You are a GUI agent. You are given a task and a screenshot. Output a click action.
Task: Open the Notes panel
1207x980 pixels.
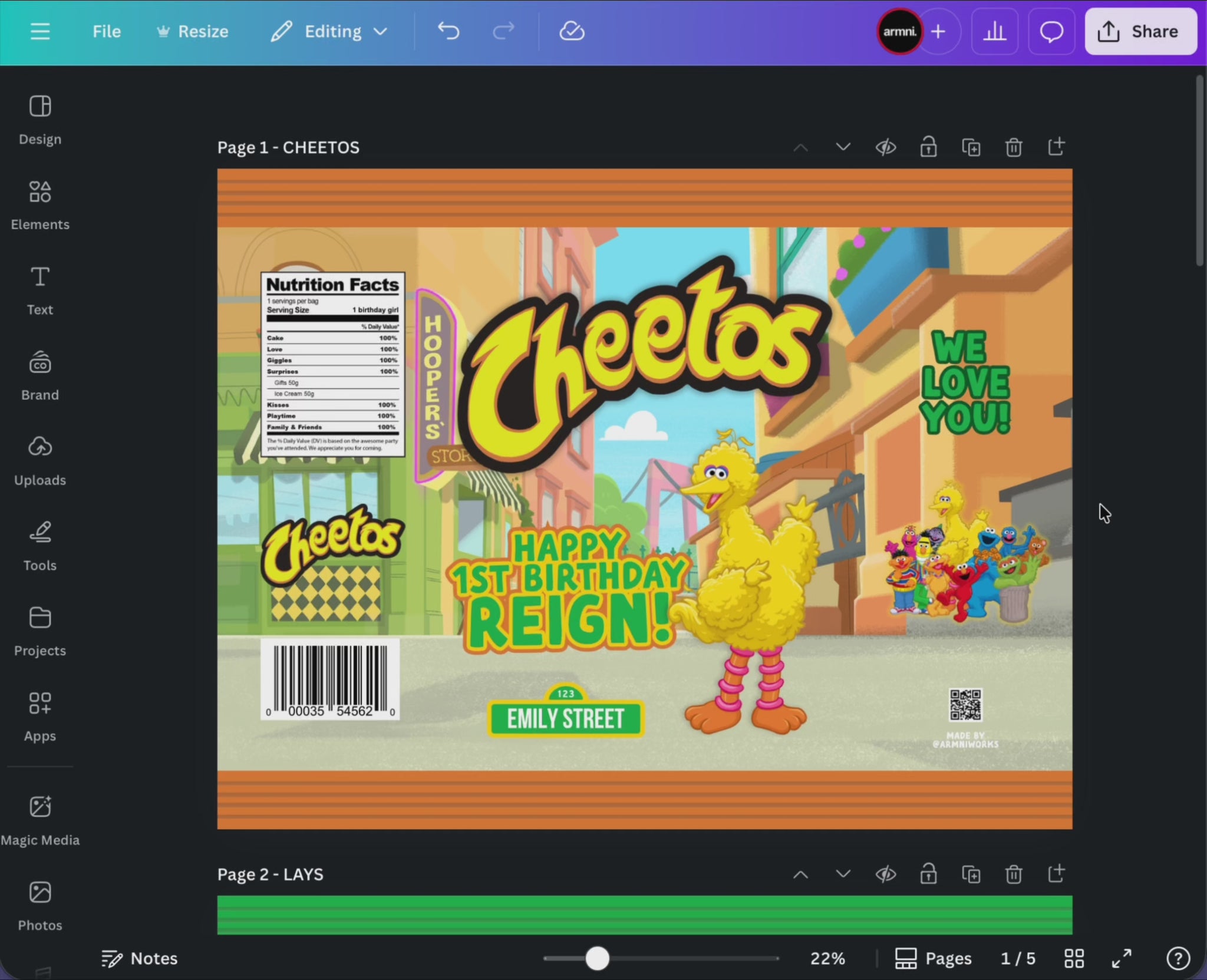(x=139, y=959)
